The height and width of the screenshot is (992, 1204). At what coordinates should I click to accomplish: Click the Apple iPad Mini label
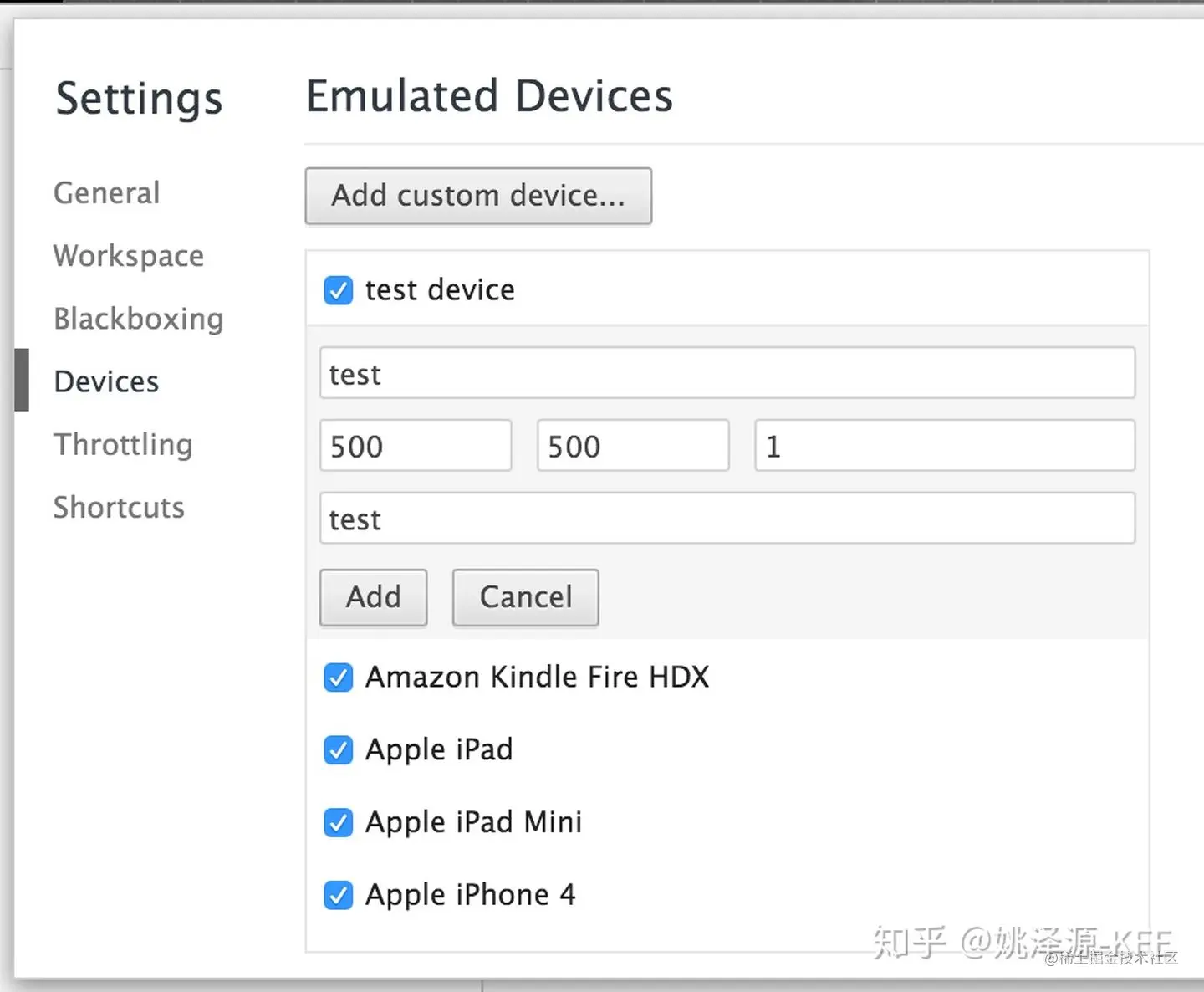point(473,822)
